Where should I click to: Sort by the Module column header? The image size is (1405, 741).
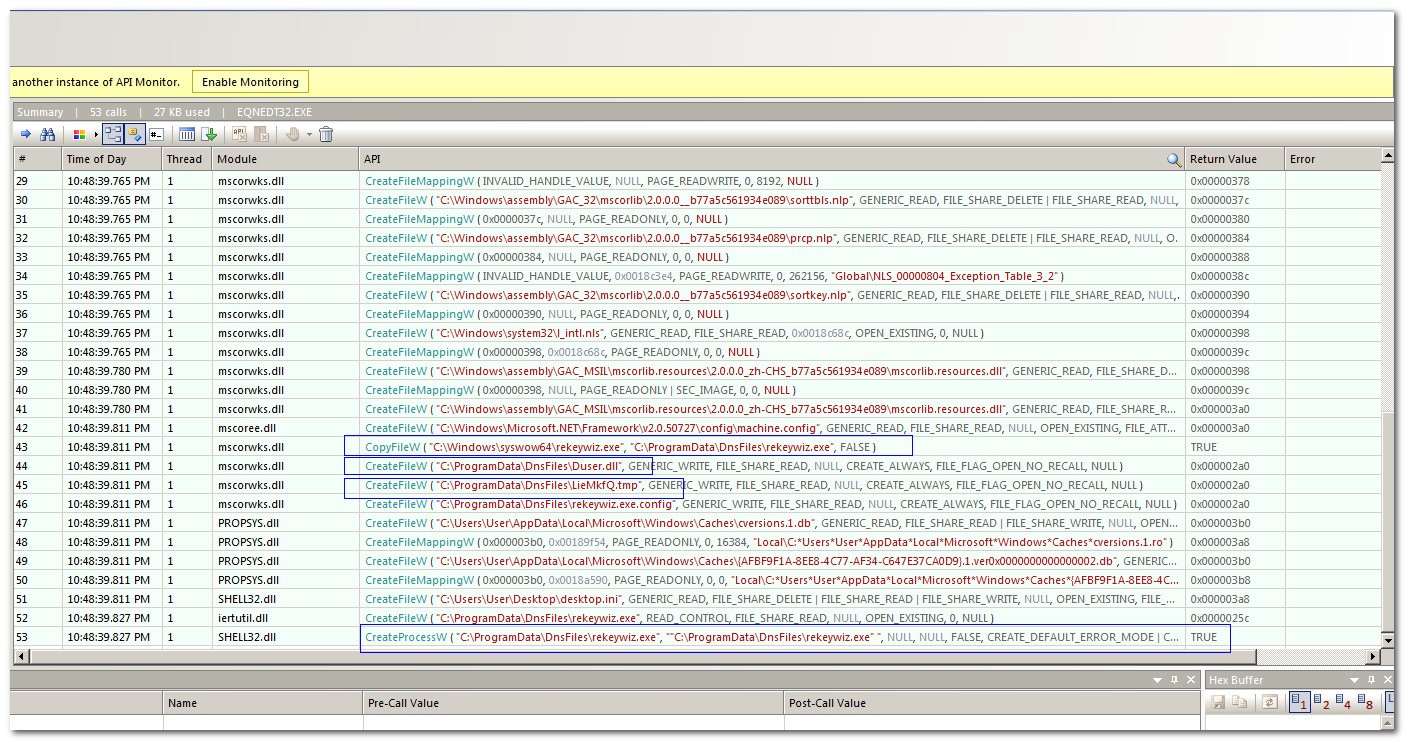[237, 159]
